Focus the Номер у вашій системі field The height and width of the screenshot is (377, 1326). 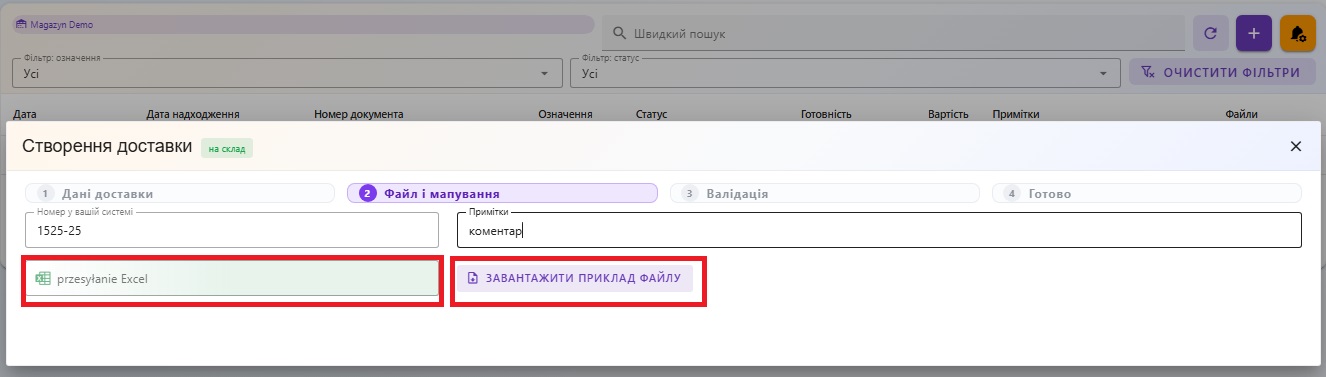232,230
